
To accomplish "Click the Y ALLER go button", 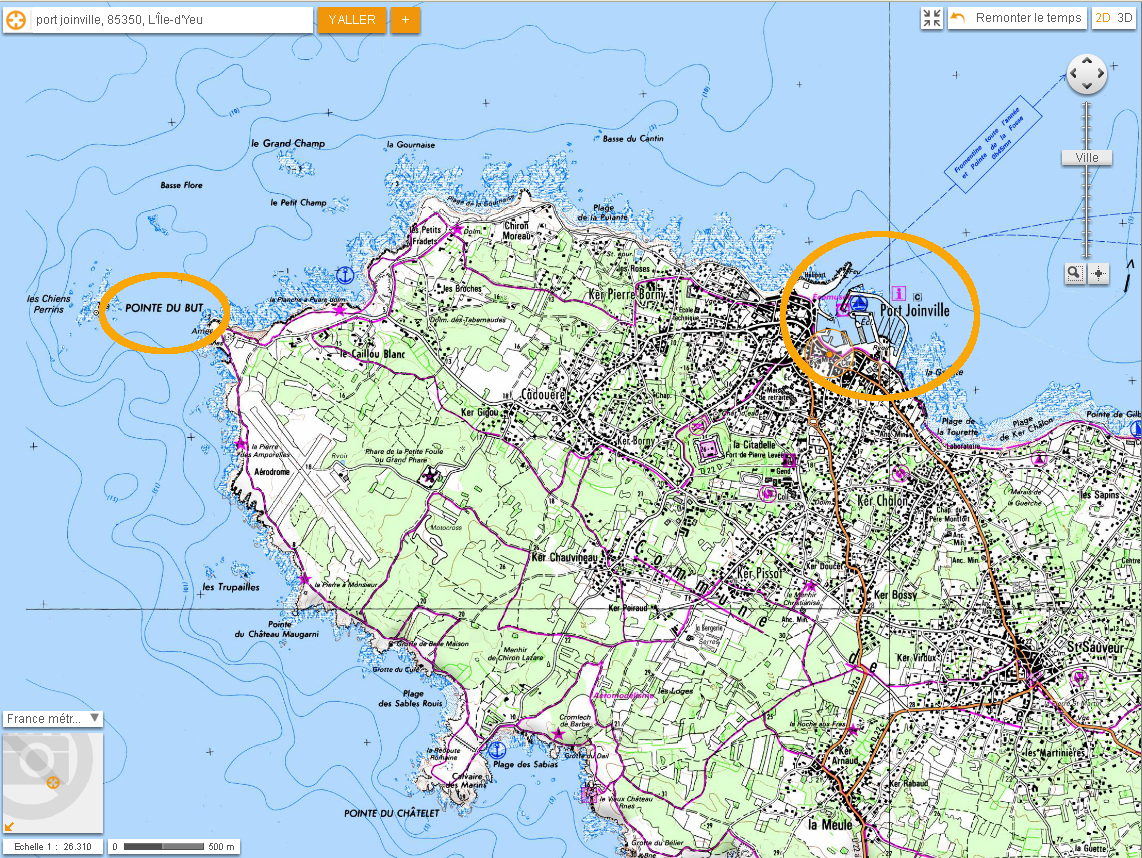I will click(352, 20).
